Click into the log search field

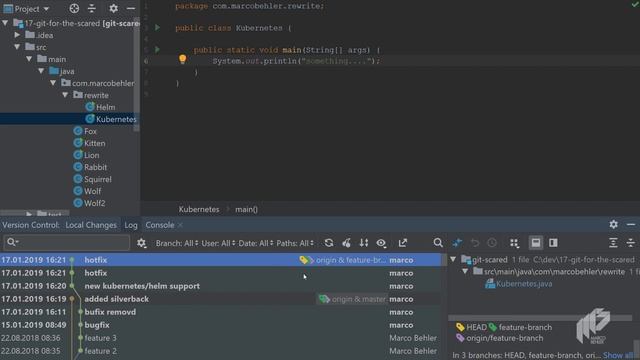(67, 242)
